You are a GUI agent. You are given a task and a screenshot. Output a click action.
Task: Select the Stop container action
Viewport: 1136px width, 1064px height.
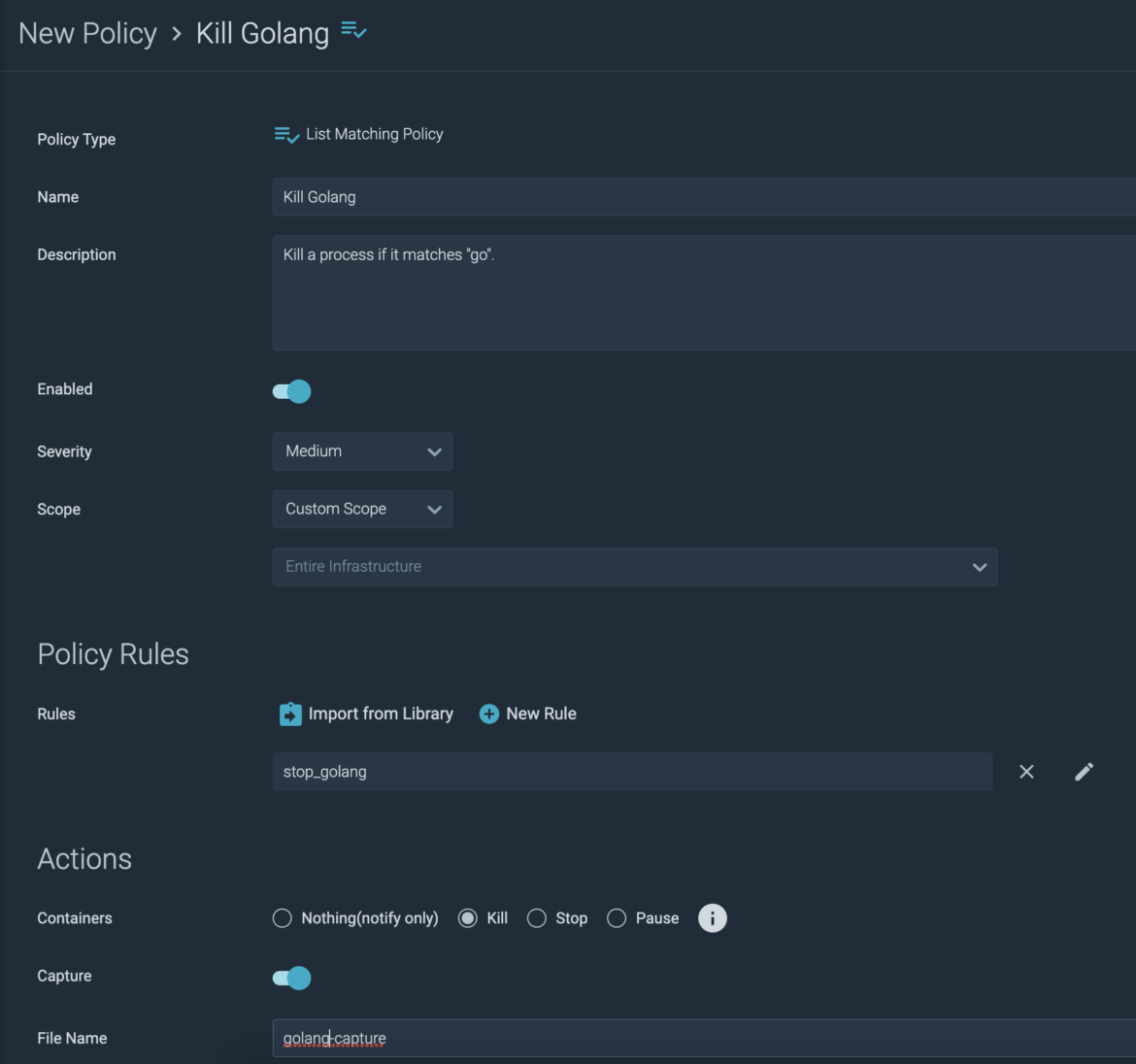pyautogui.click(x=537, y=918)
